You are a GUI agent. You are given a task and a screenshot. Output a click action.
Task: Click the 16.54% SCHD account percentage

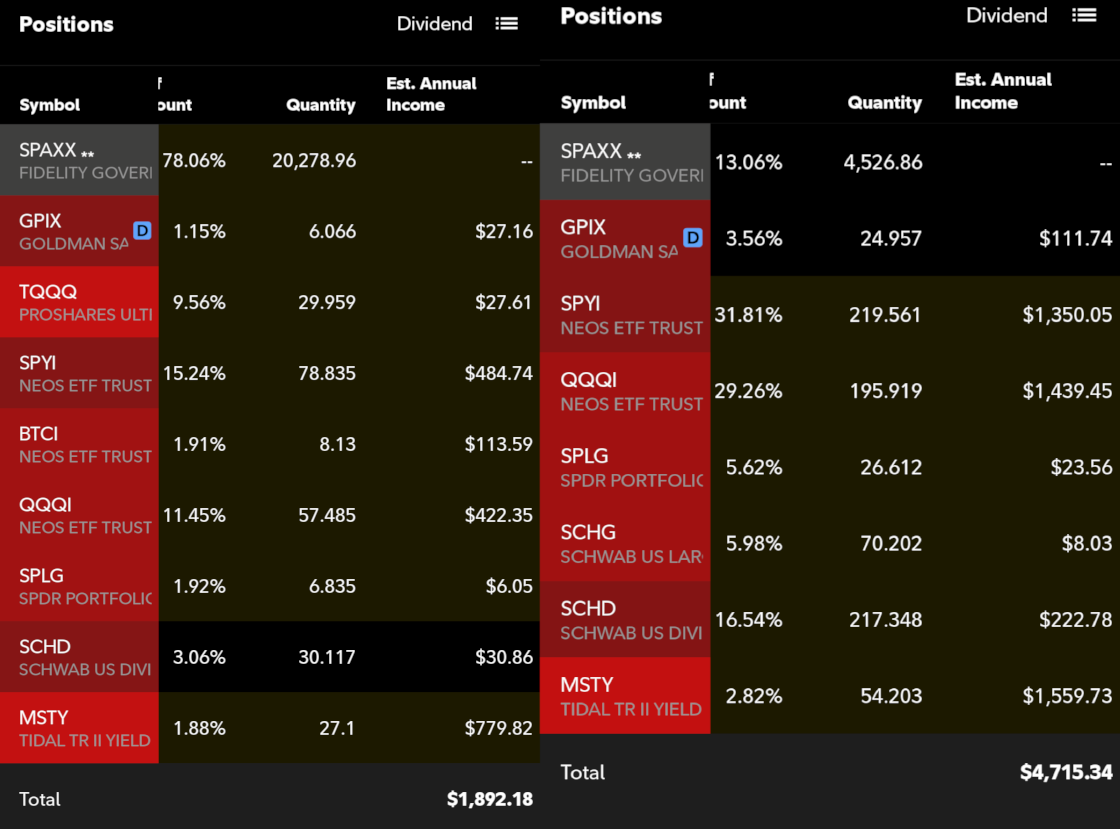(x=749, y=620)
